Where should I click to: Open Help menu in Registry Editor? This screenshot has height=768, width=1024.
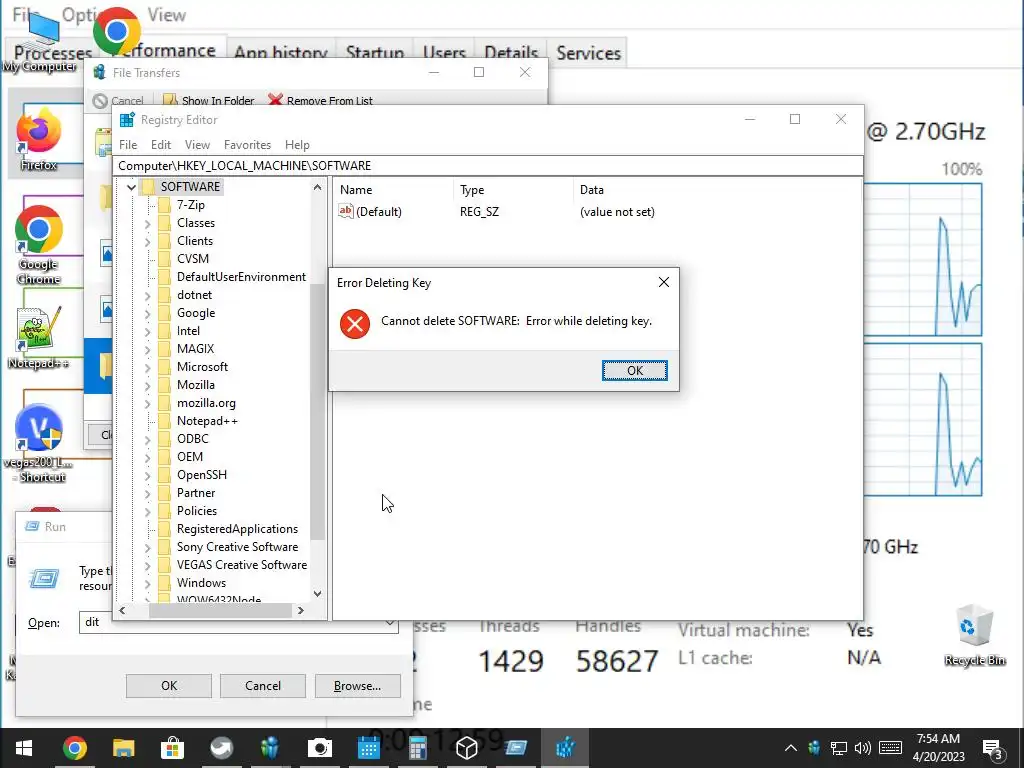tap(297, 145)
